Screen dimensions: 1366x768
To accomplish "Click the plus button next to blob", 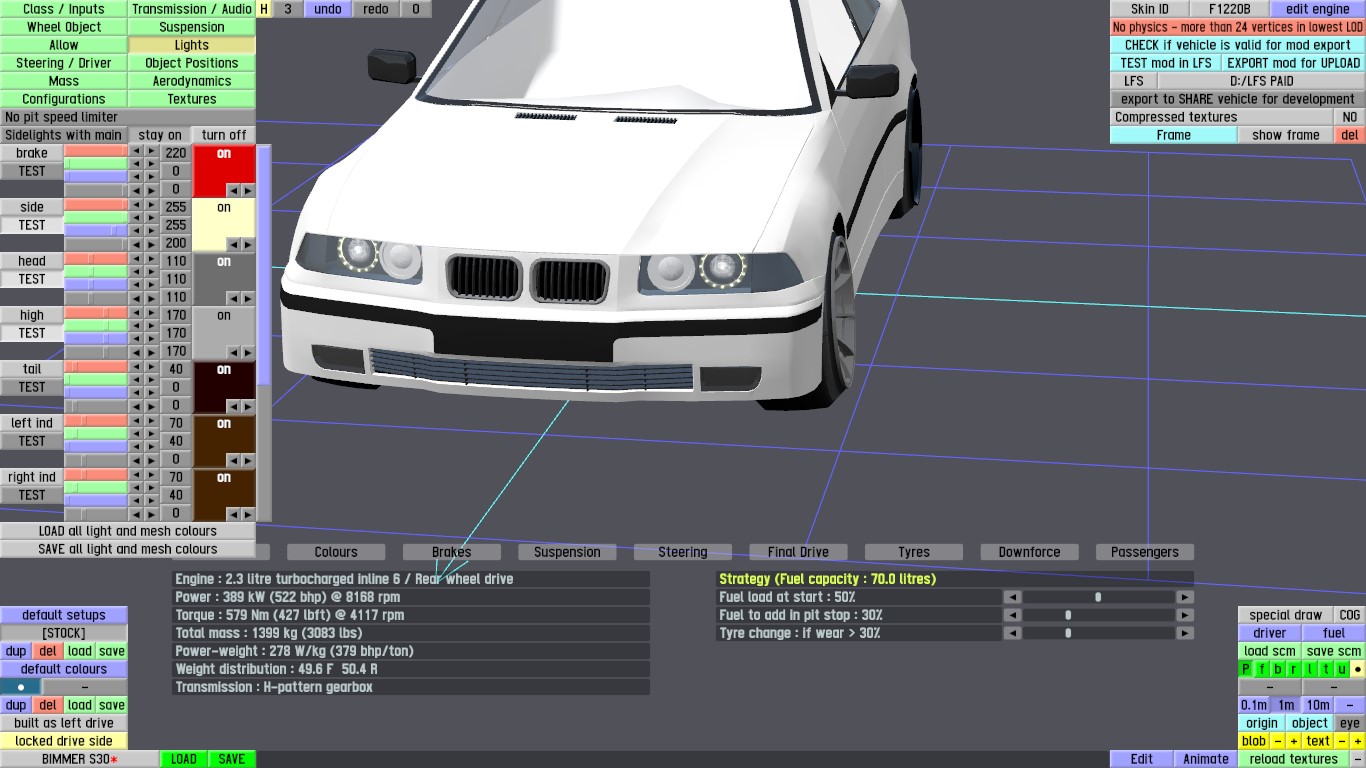I will [1293, 741].
